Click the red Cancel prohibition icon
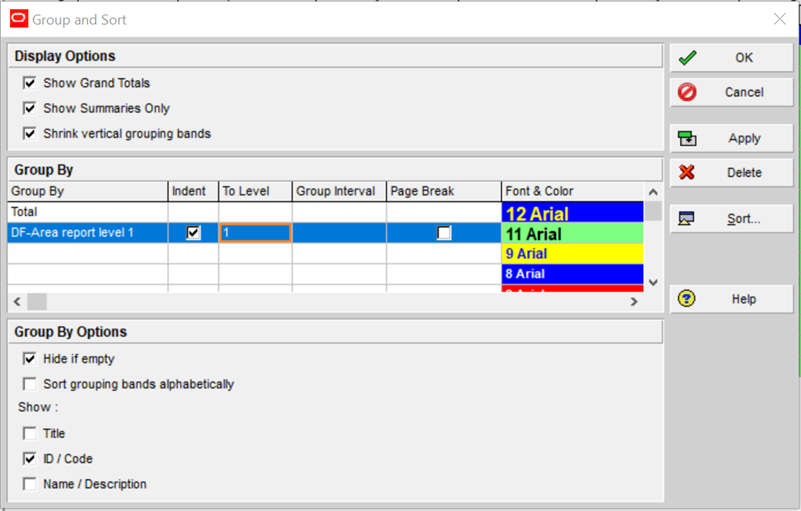 pos(687,92)
